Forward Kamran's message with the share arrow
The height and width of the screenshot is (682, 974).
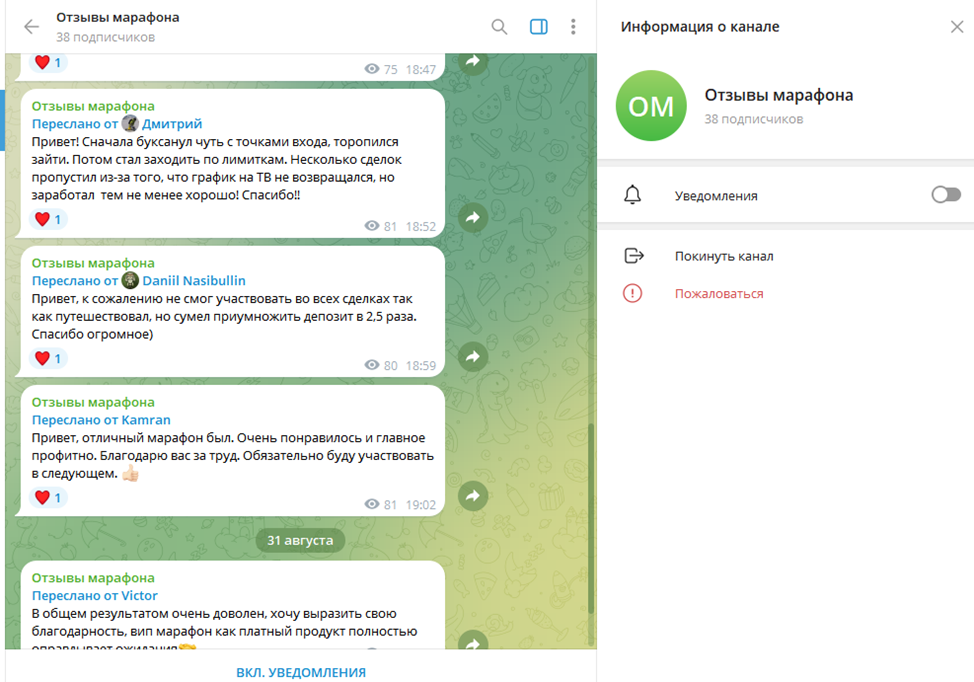(473, 496)
